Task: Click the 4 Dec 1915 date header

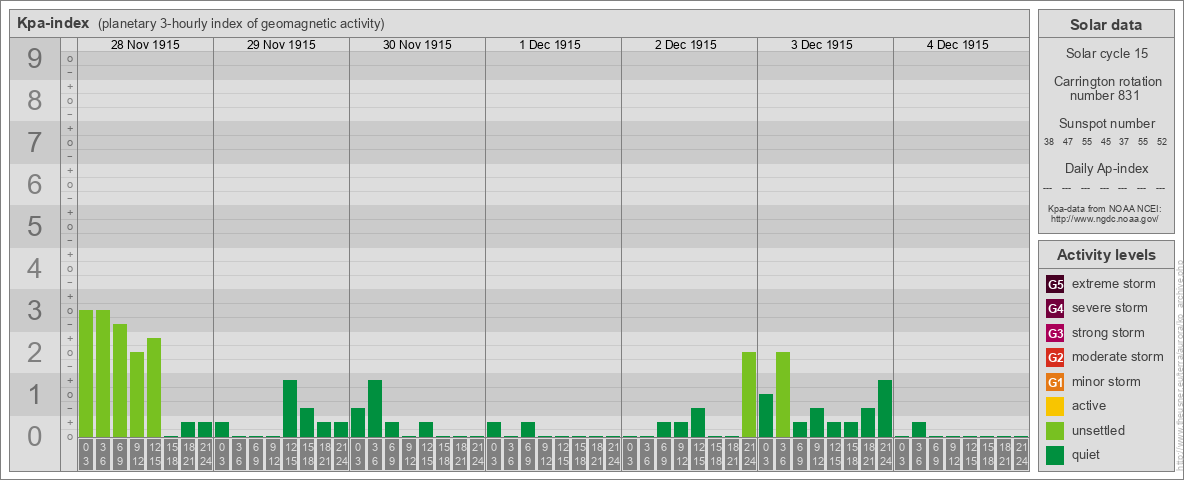Action: coord(961,45)
